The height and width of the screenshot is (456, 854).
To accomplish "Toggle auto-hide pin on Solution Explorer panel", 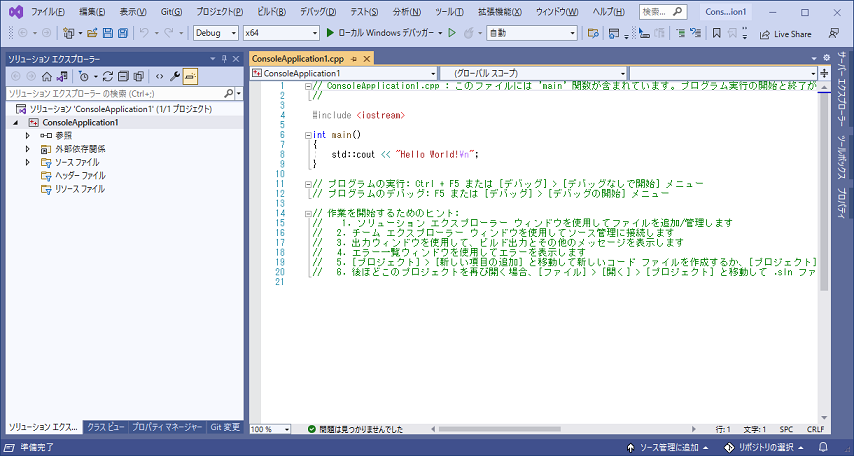I will coord(224,59).
